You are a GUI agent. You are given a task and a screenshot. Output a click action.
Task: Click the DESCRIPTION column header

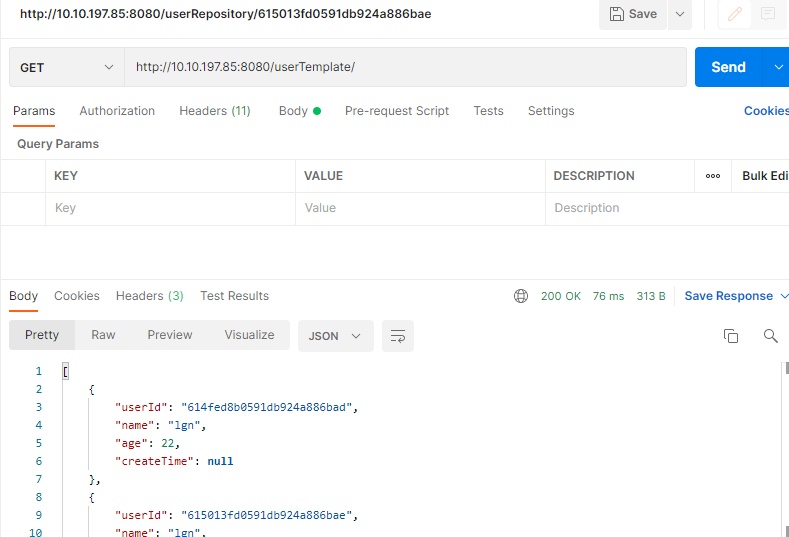pos(594,176)
